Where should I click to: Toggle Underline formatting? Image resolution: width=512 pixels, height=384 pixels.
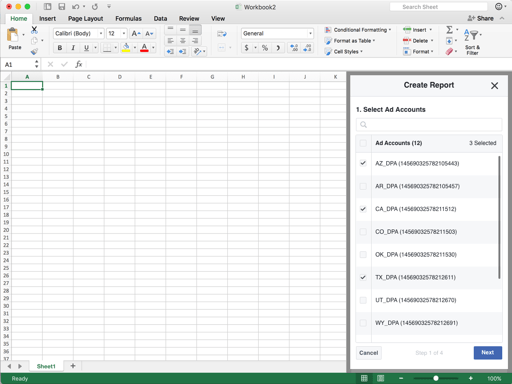pyautogui.click(x=86, y=48)
